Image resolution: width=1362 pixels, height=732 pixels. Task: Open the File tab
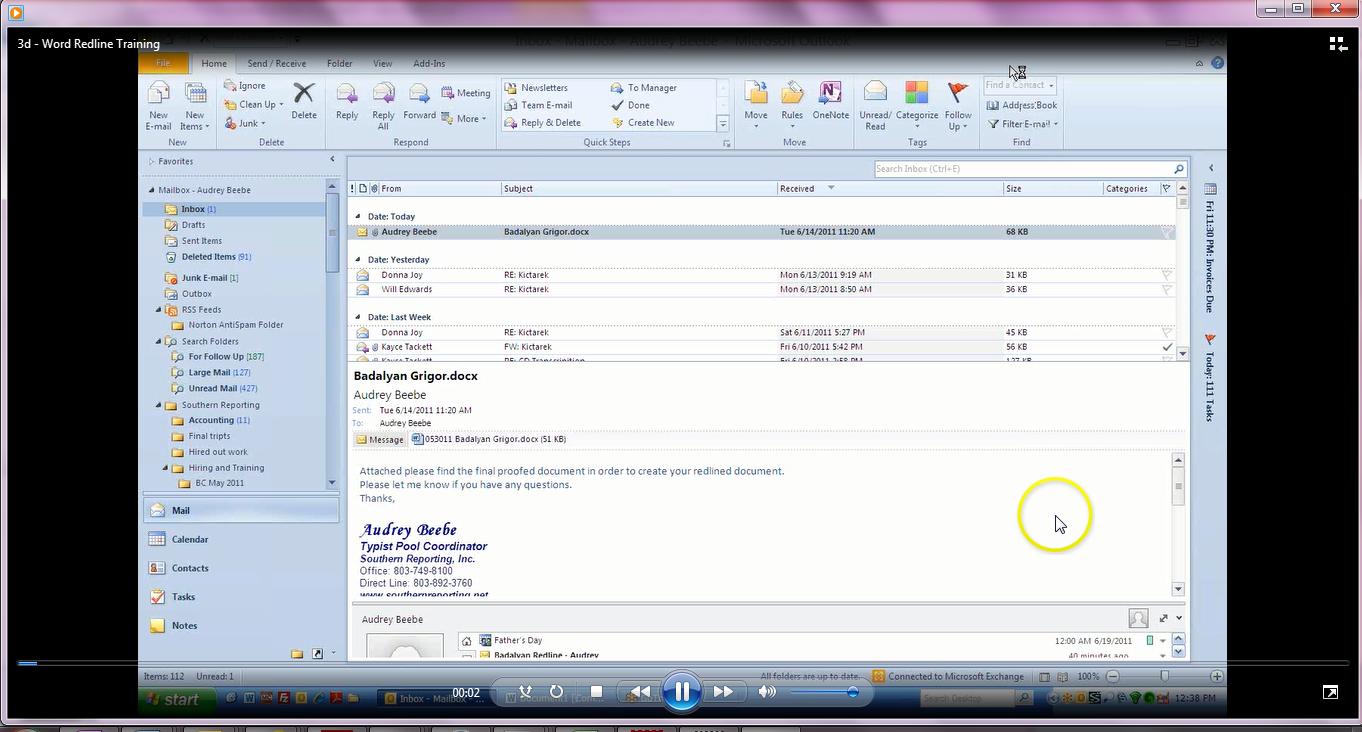(x=163, y=63)
